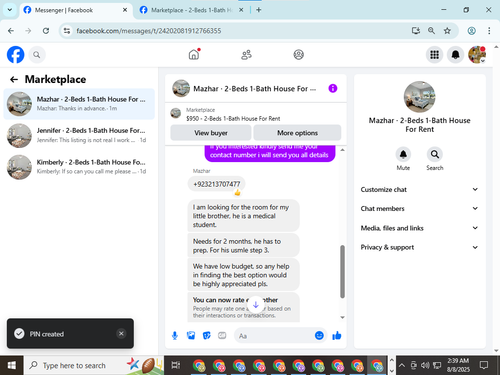
Task: Click 'You can now rate each other' notice
Action: 244,307
